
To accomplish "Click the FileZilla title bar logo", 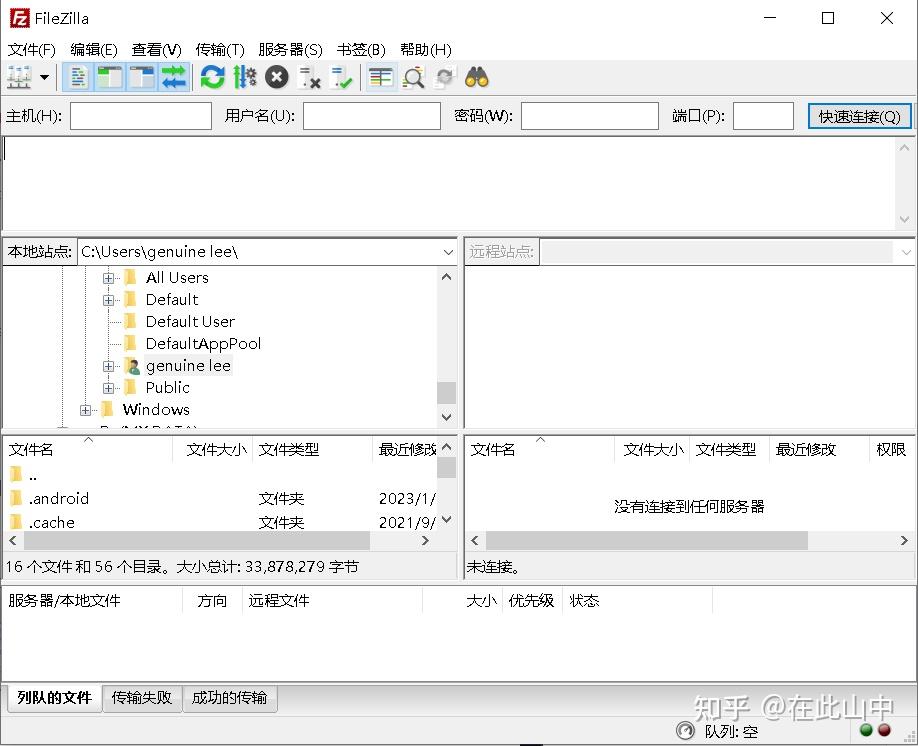I will click(19, 18).
